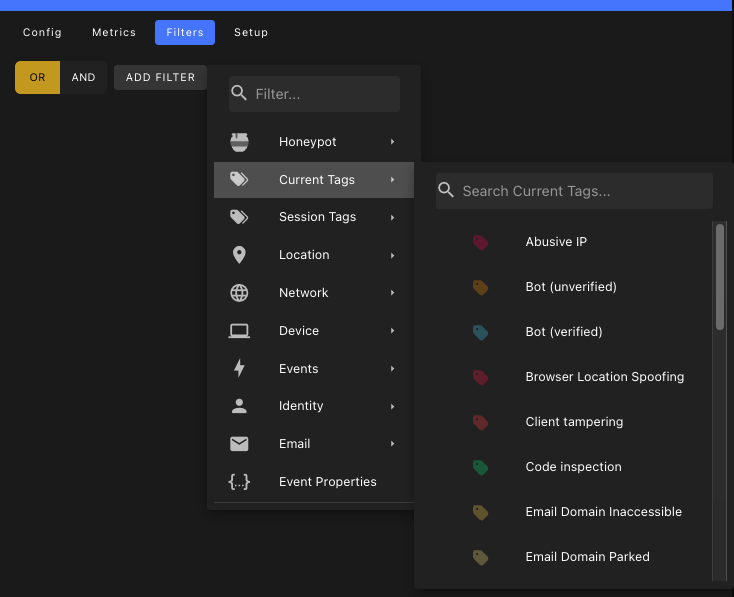Click the Network globe icon

tap(239, 293)
